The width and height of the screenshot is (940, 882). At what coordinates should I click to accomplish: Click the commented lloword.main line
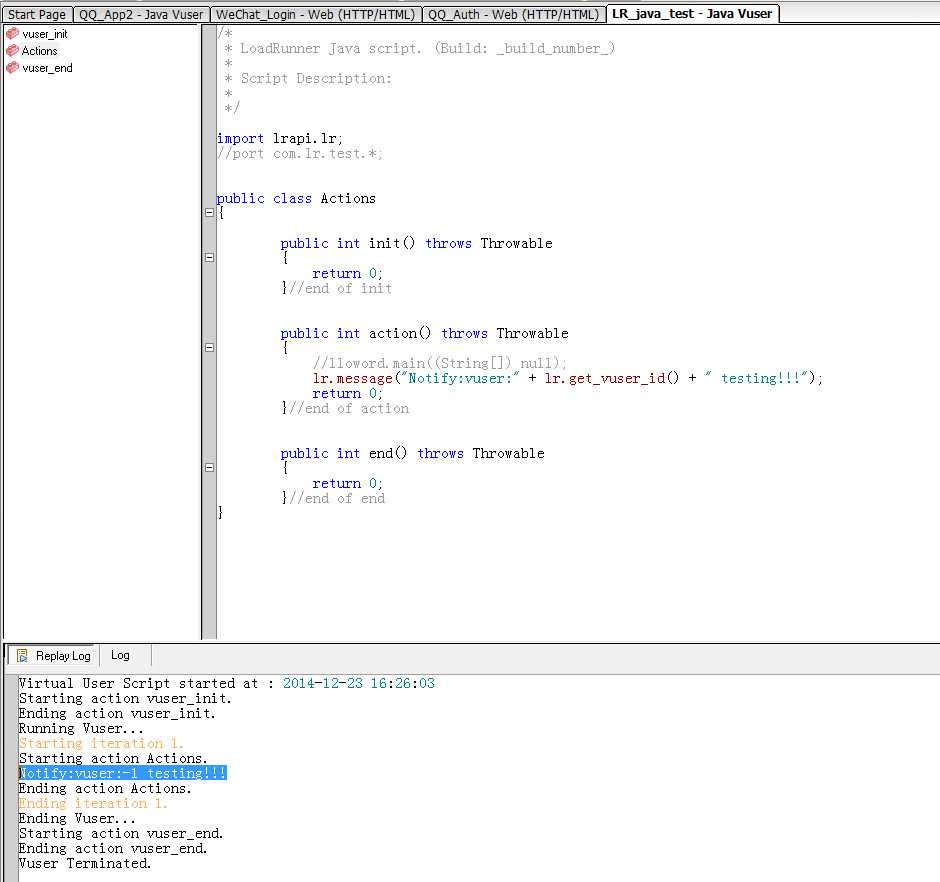[x=439, y=363]
